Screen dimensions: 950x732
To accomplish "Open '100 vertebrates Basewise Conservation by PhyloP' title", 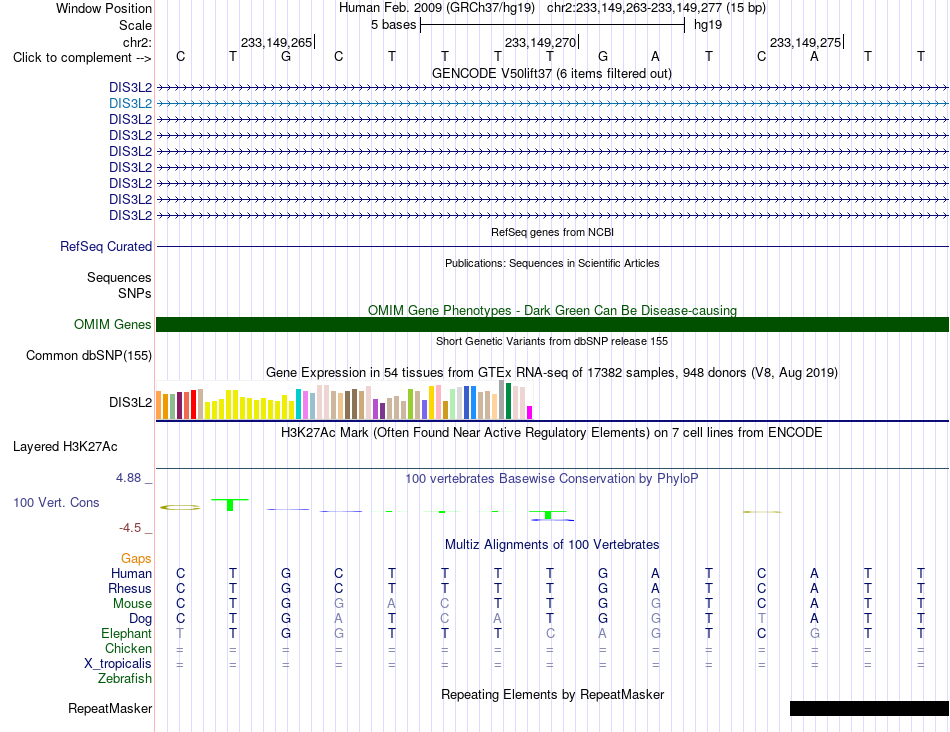I will (552, 479).
